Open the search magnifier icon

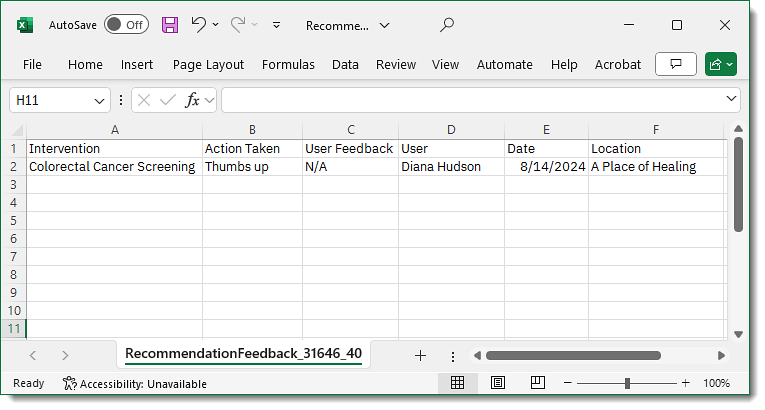[446, 25]
